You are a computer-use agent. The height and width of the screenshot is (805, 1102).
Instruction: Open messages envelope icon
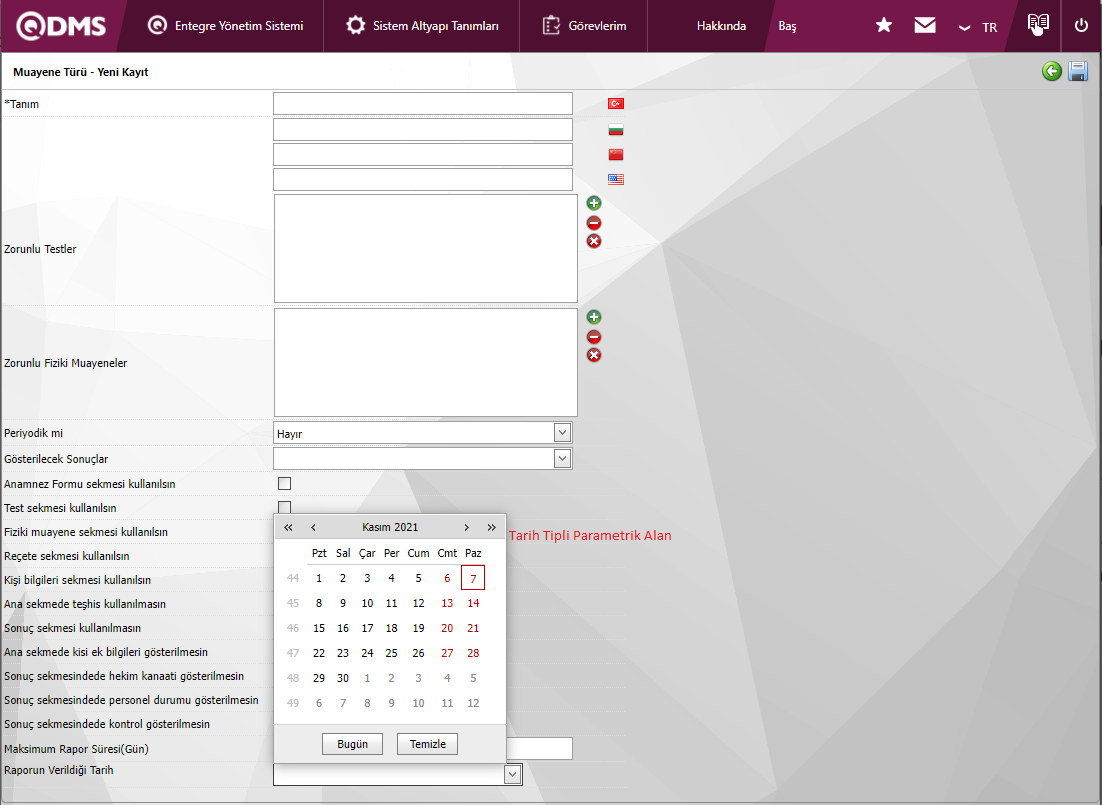tap(924, 25)
